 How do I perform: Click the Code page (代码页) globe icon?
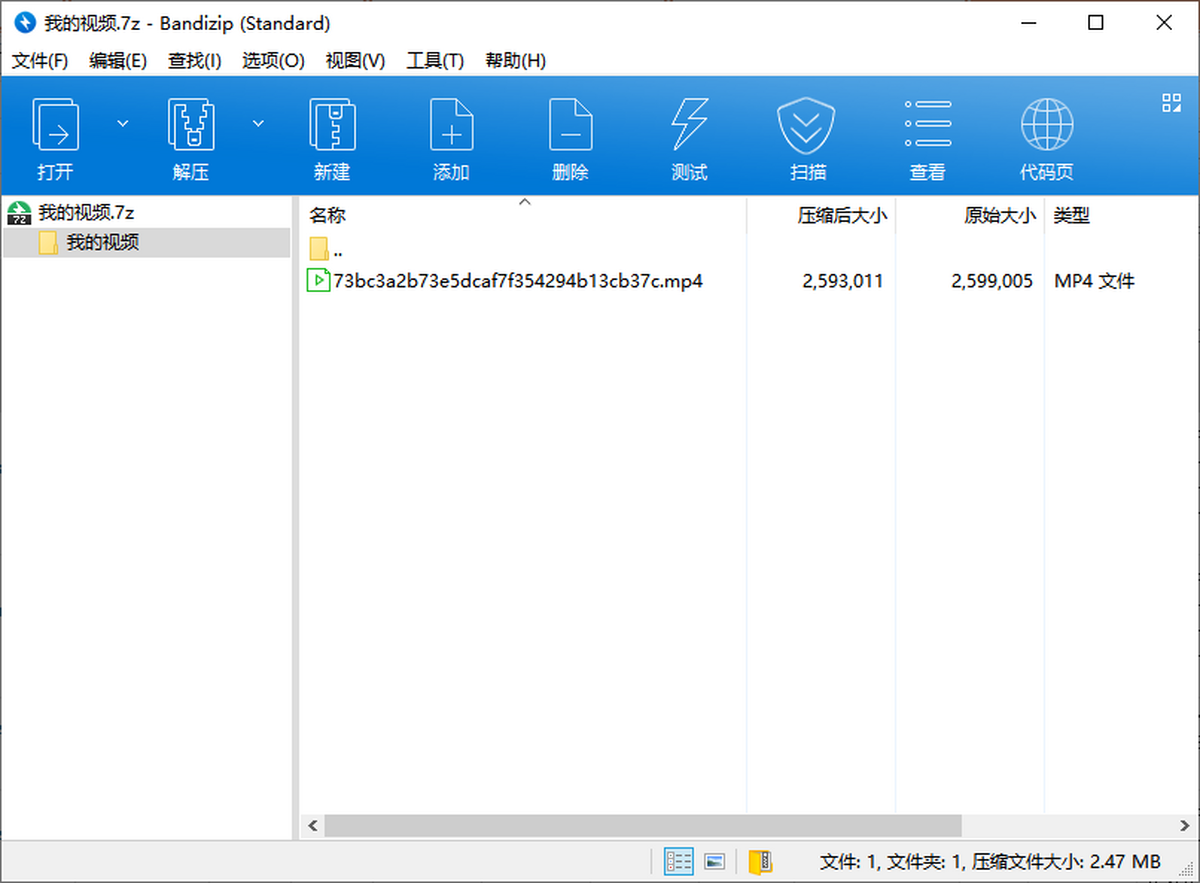pos(1046,125)
